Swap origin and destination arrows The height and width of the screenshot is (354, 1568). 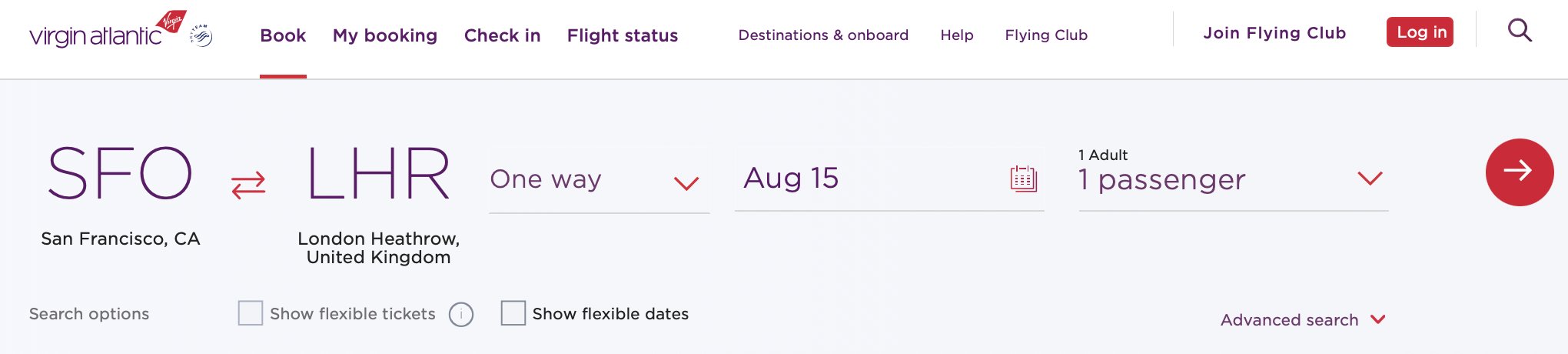click(248, 185)
